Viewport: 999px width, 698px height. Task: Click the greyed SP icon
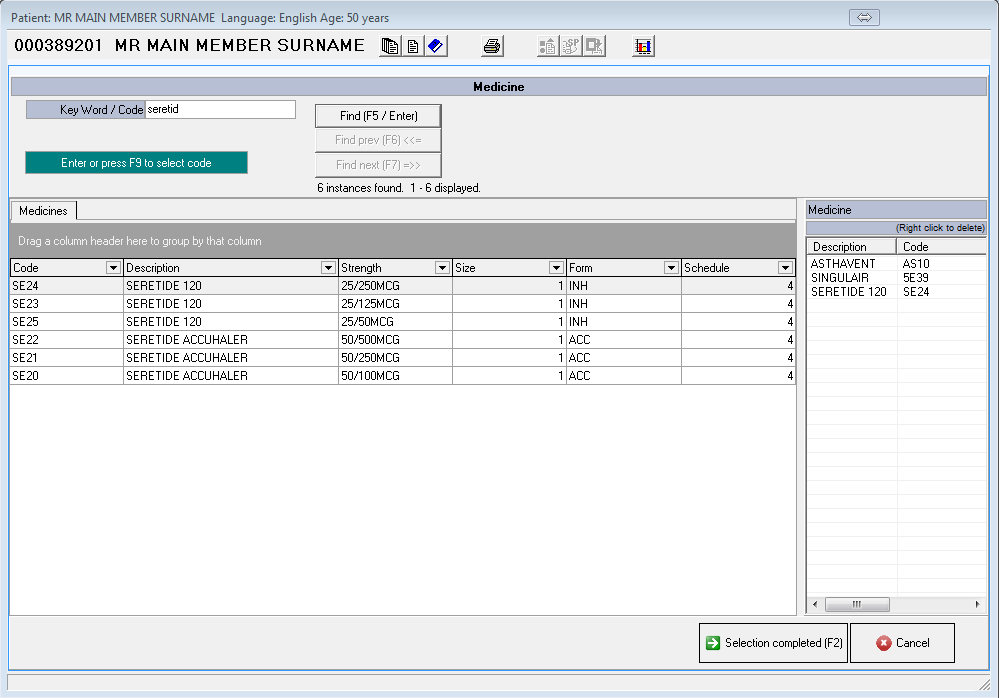[571, 46]
